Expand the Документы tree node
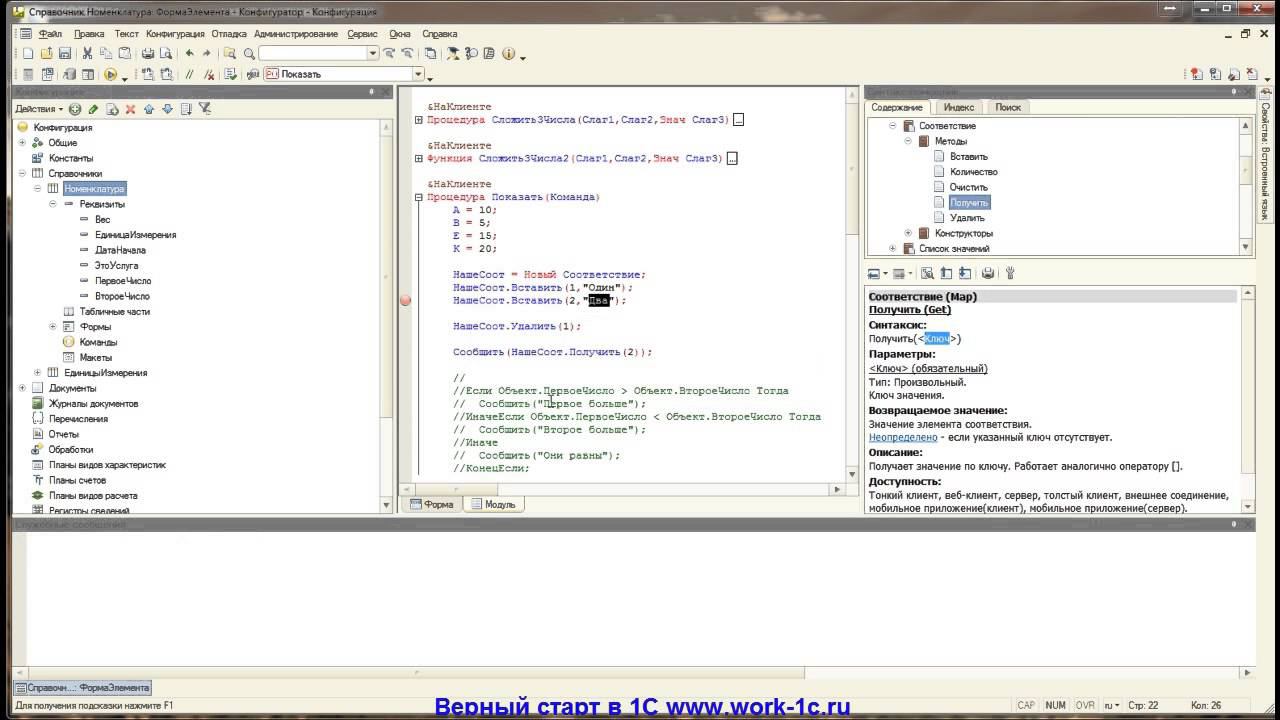Screen dimensions: 1280x720 [x=21, y=388]
